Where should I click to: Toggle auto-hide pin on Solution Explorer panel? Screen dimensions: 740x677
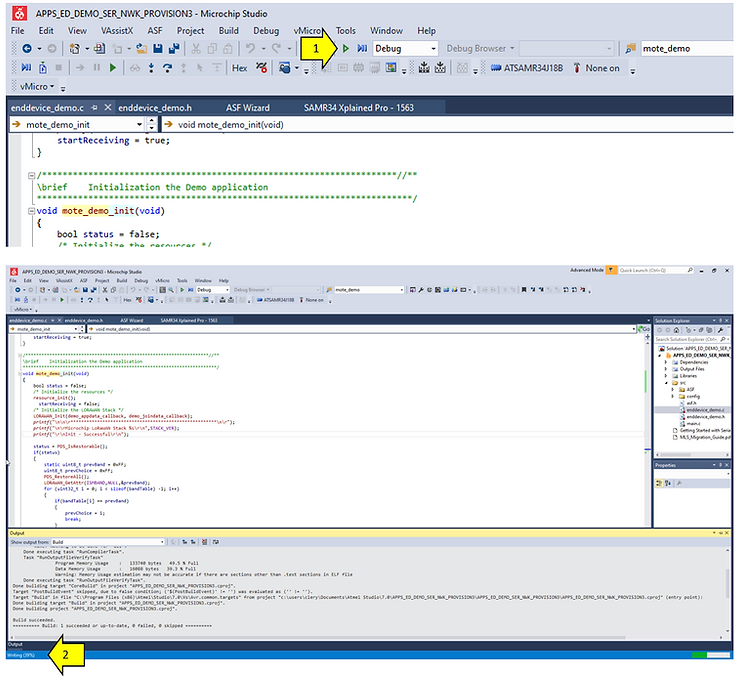click(721, 320)
